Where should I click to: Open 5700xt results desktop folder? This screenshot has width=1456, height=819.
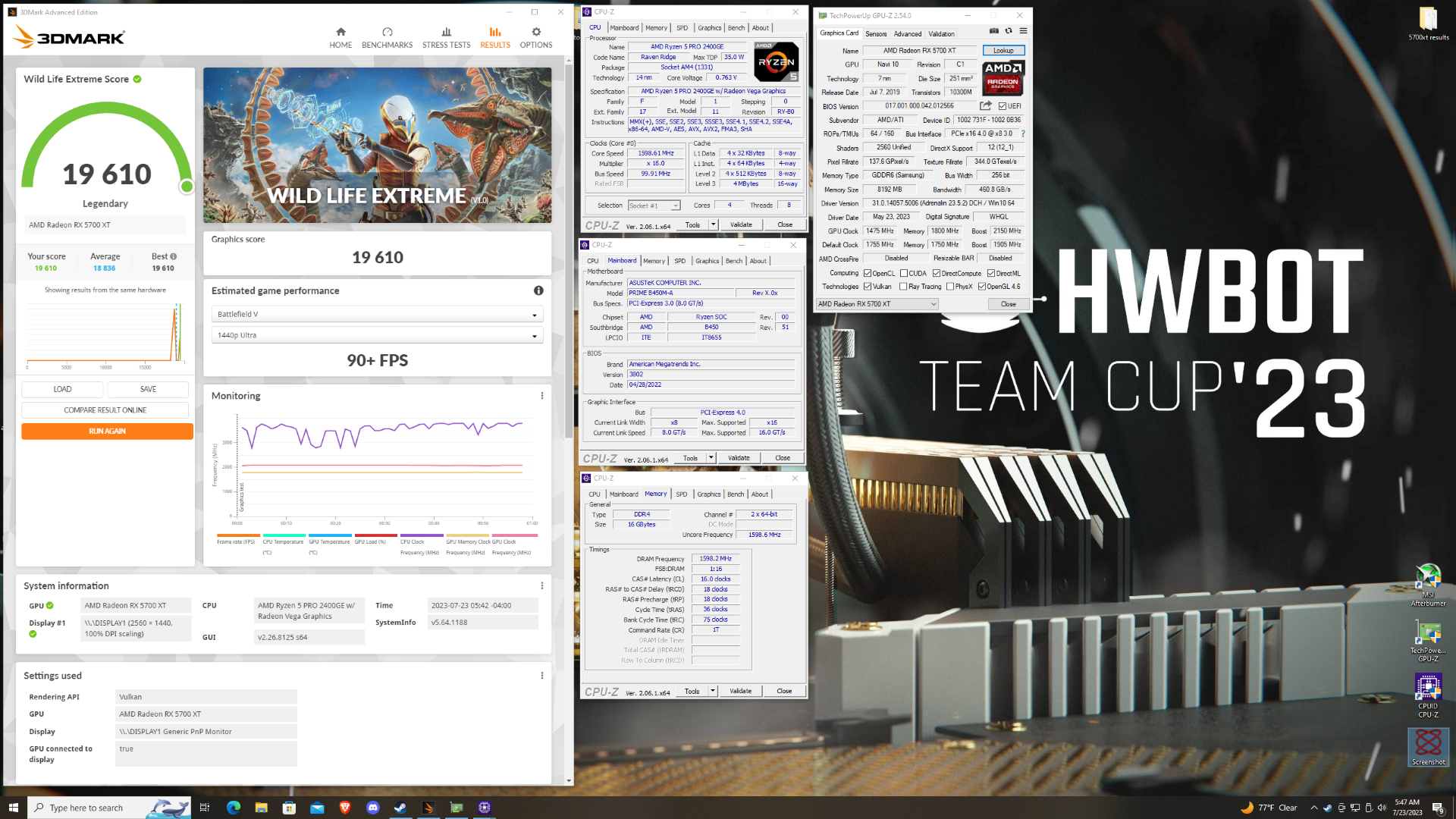click(1428, 24)
